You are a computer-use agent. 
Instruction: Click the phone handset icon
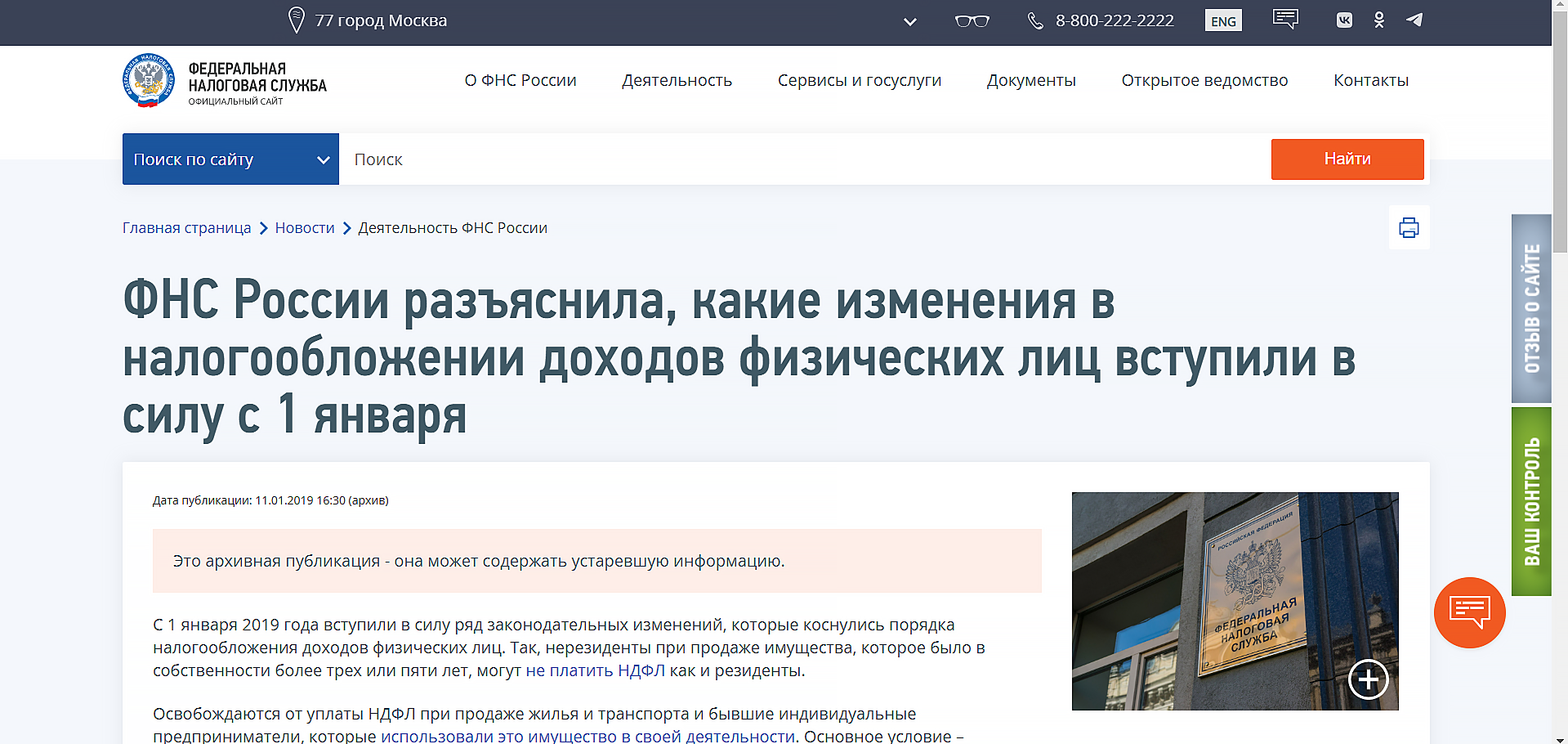[1035, 21]
